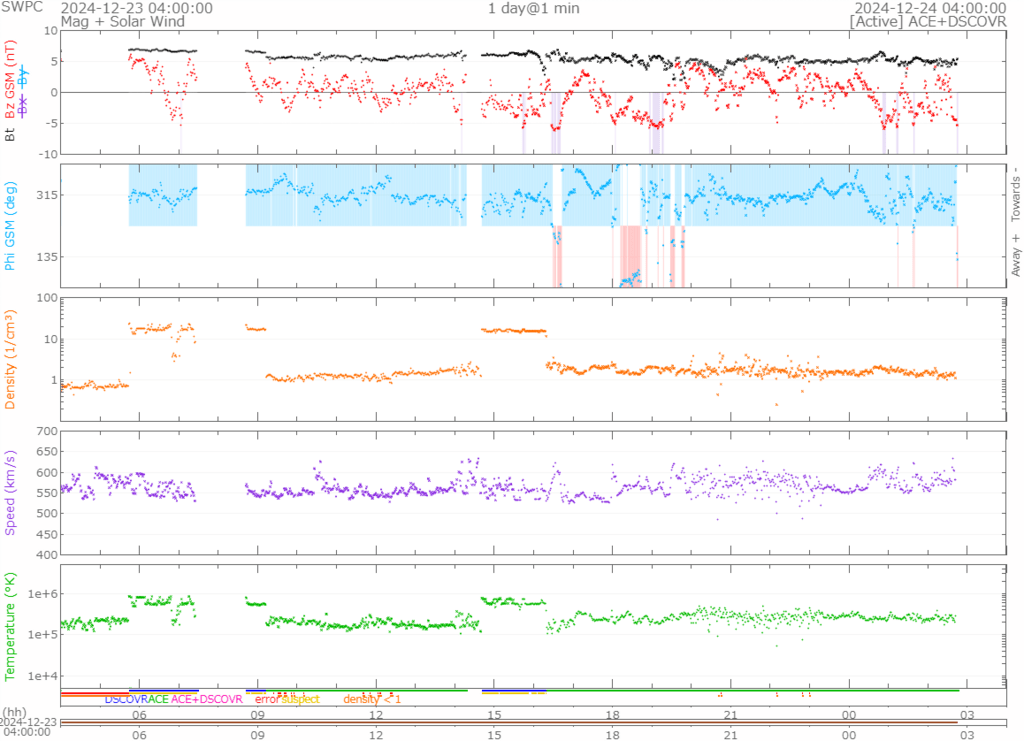Click the magenta ACE+DSCOVR legend entry

pos(207,699)
